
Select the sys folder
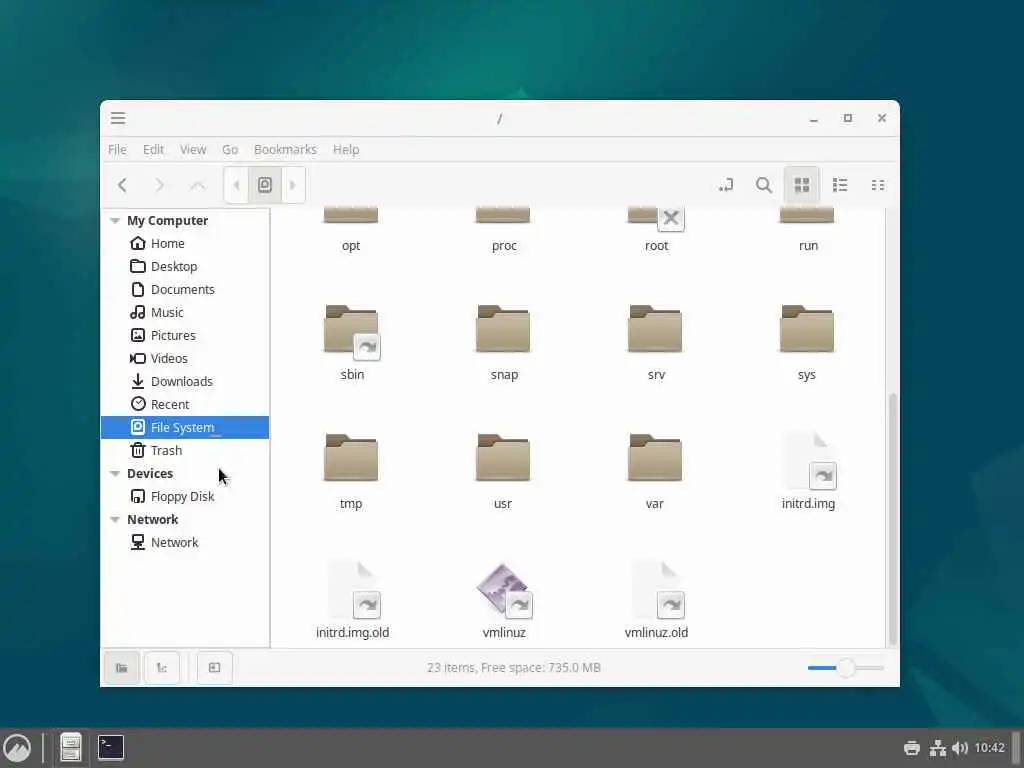point(807,343)
